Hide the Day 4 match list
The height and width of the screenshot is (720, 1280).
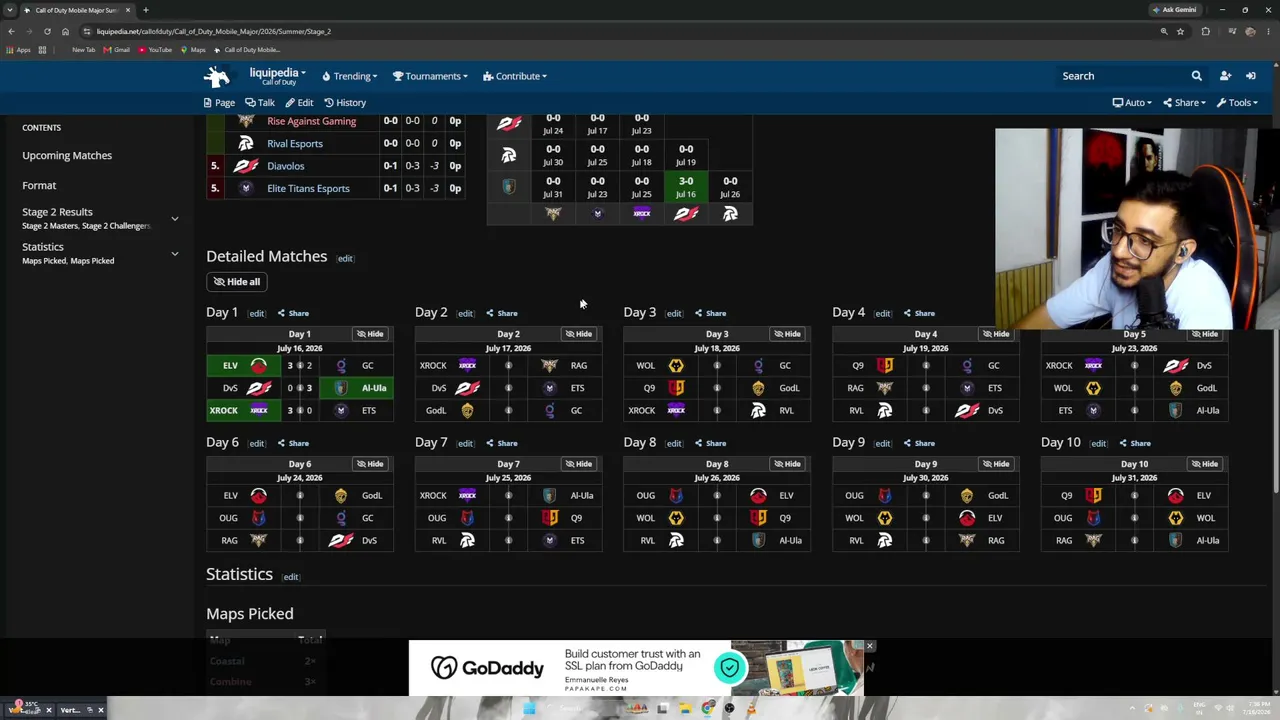[x=997, y=334]
